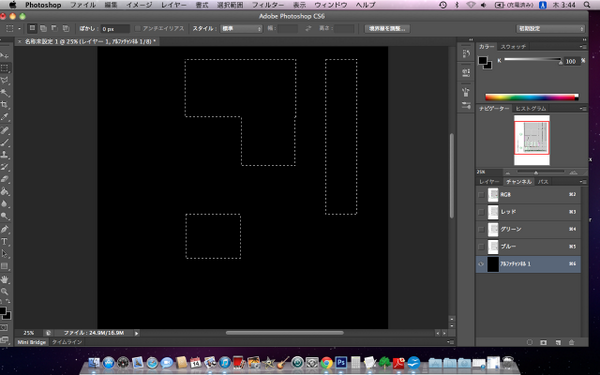Image resolution: width=600 pixels, height=375 pixels.
Task: Switch to スウォッチ tab
Action: pyautogui.click(x=513, y=47)
